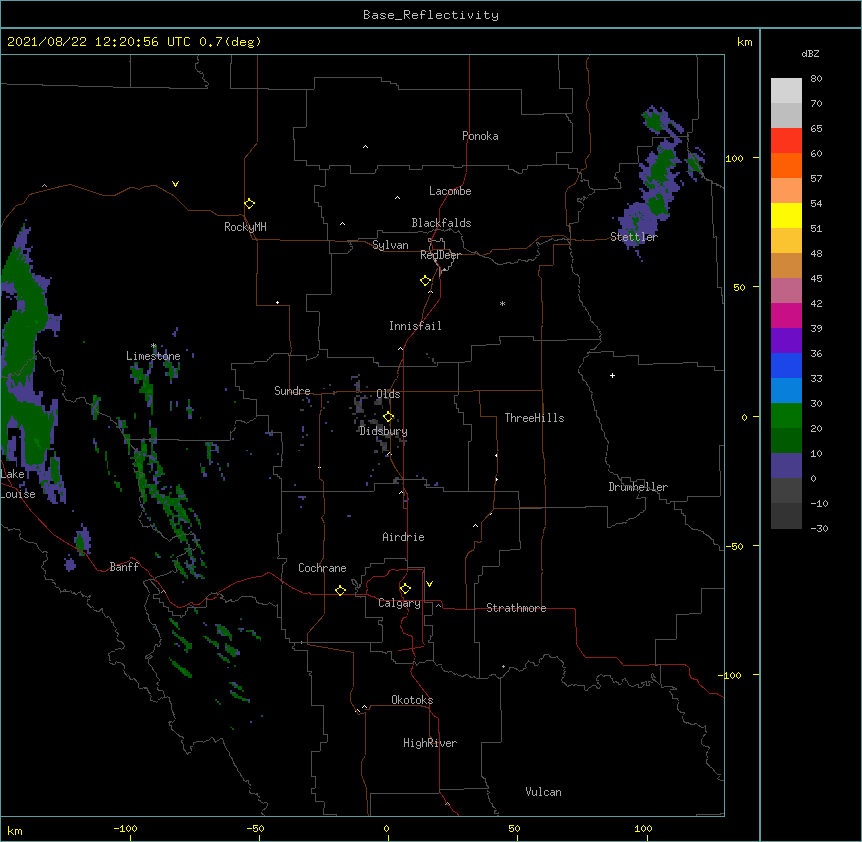The width and height of the screenshot is (862, 842).
Task: Click the HighRiver label
Action: [x=430, y=743]
